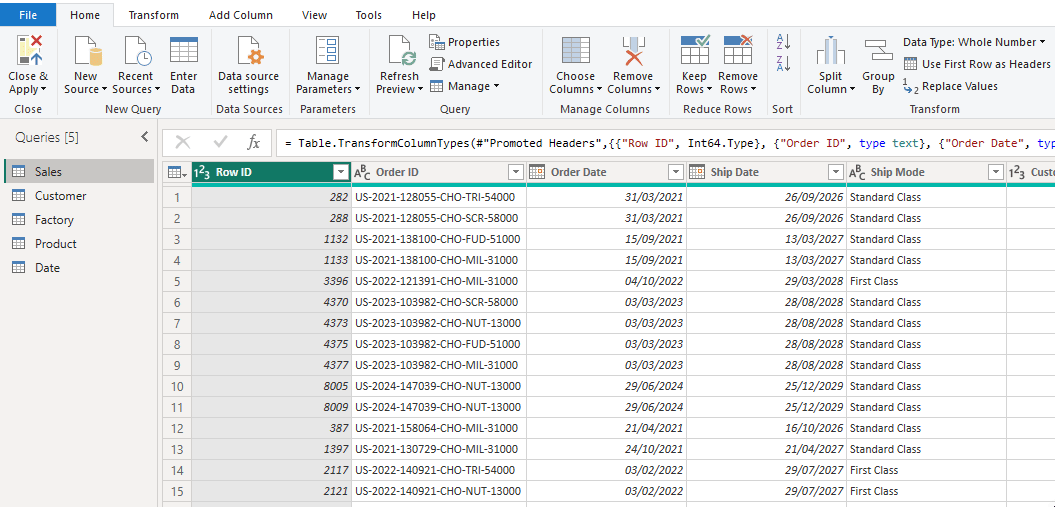
Task: Open query Properties
Action: click(x=465, y=42)
